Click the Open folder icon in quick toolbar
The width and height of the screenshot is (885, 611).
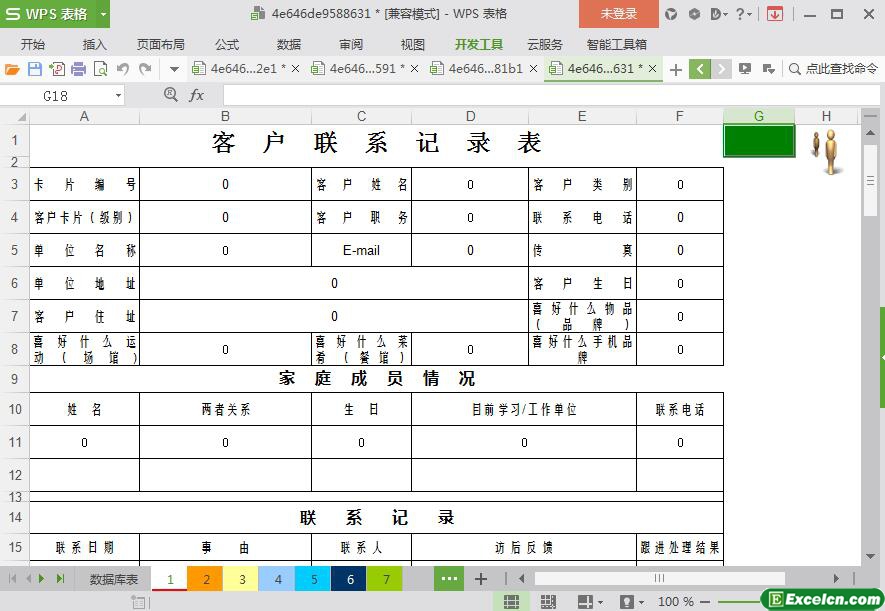click(x=12, y=69)
